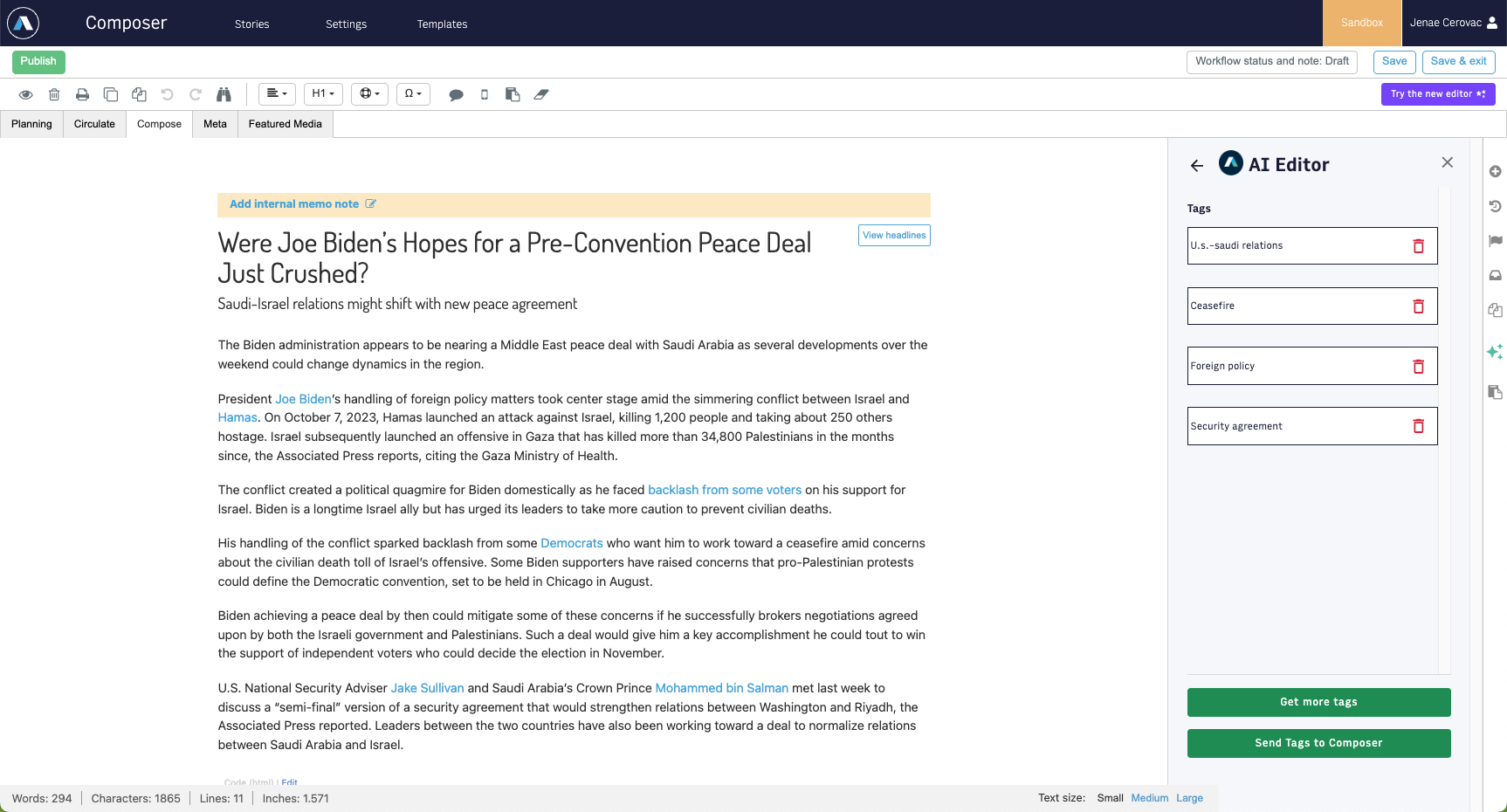Click Add internal memo note link
Screen dimensions: 1507x812
(294, 204)
